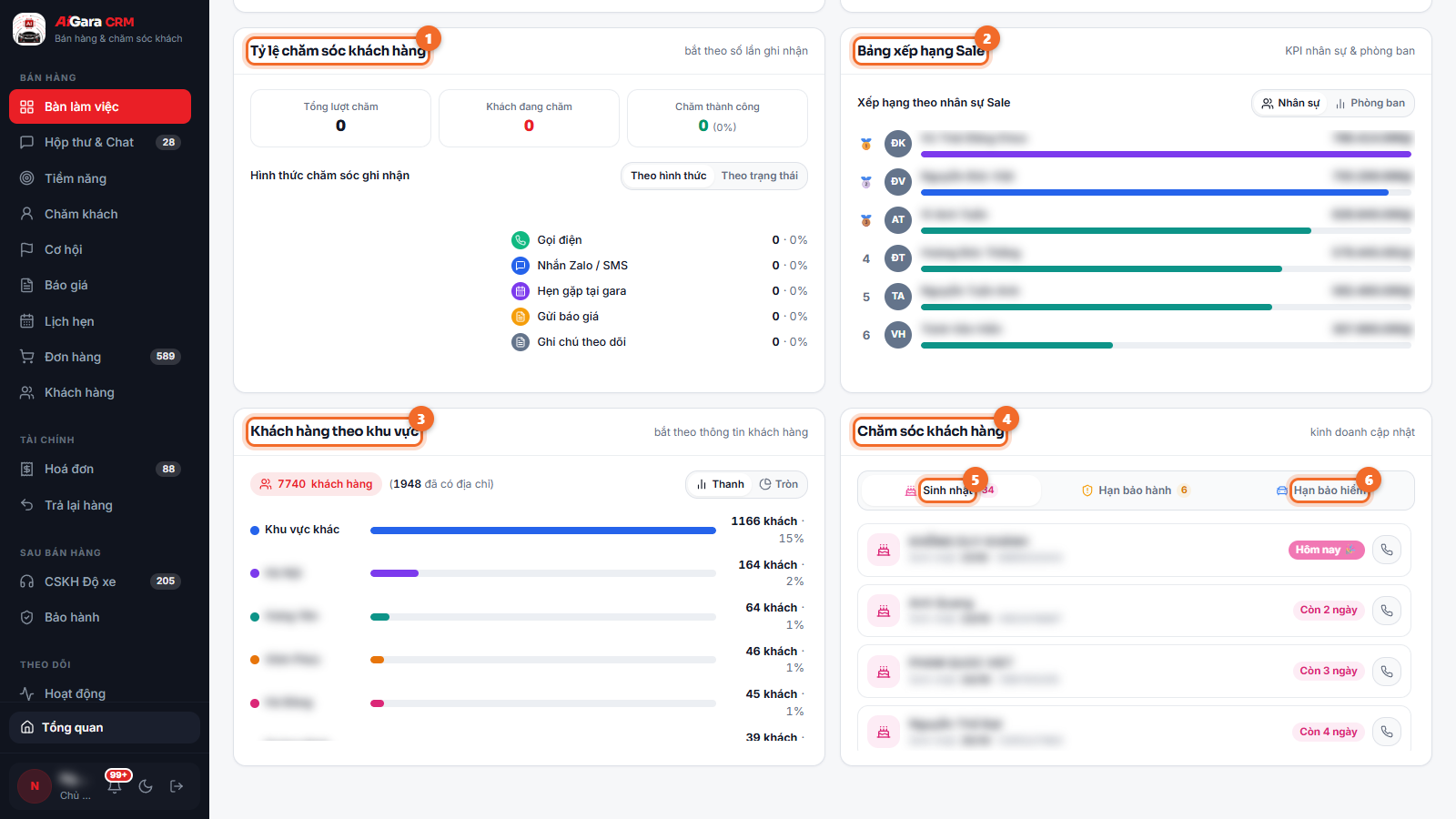Image resolution: width=1456 pixels, height=819 pixels.
Task: Switch to Theo trạng thái view
Action: click(760, 176)
